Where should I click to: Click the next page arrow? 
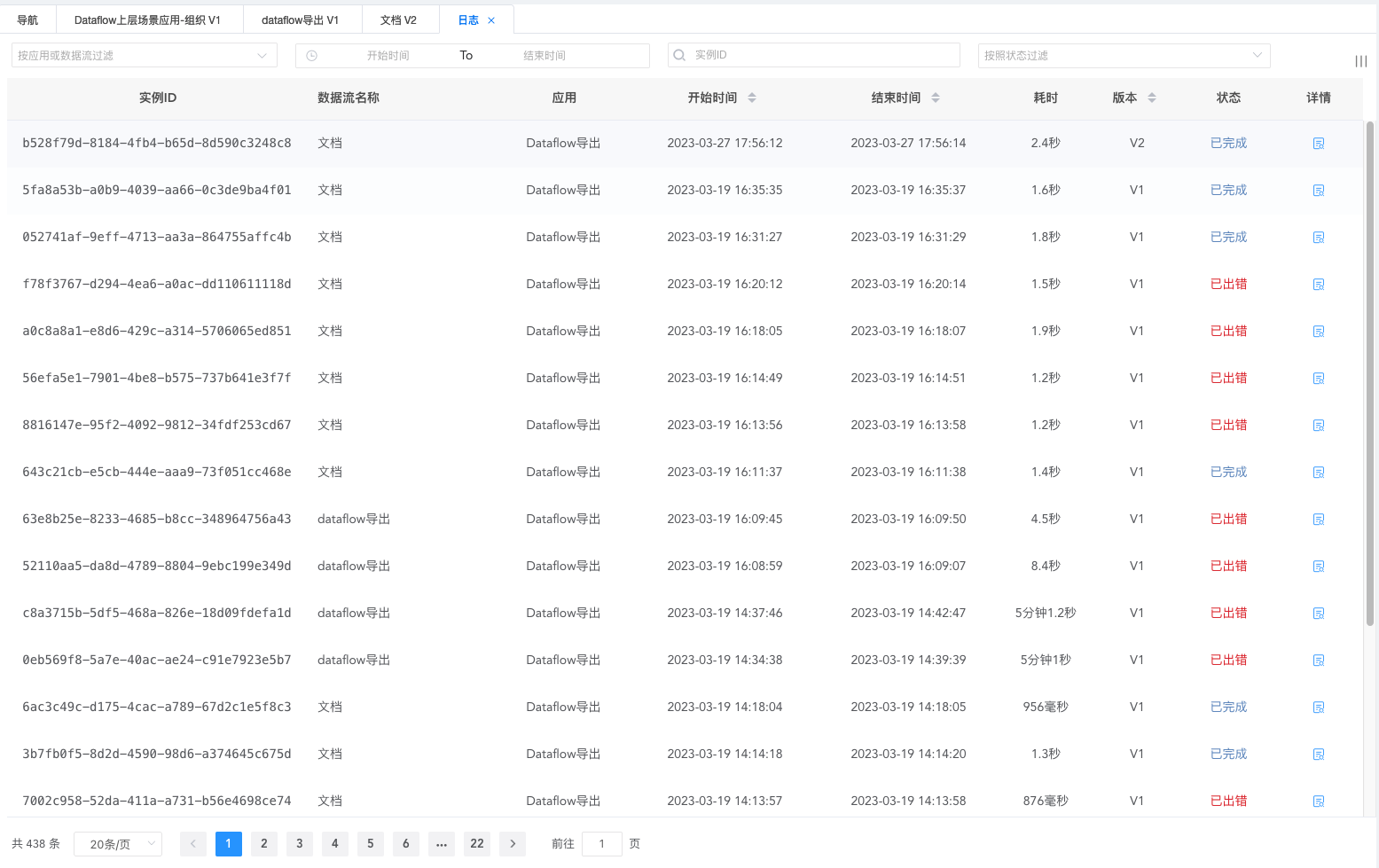pyautogui.click(x=513, y=844)
